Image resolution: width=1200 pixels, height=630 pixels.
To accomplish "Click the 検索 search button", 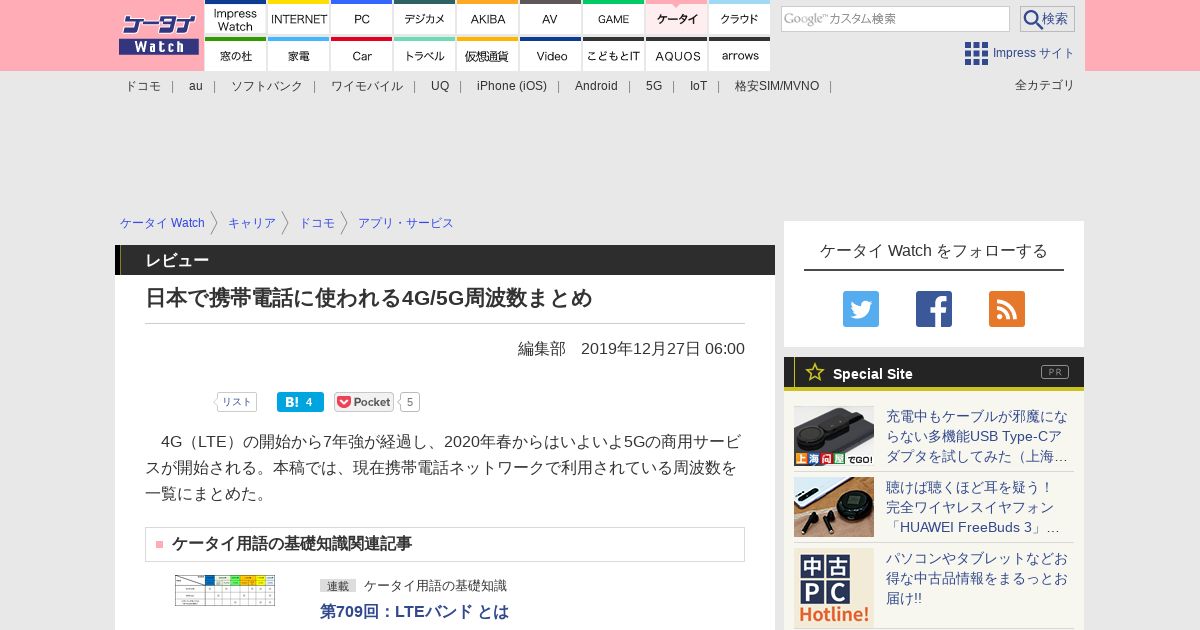I will (1047, 19).
